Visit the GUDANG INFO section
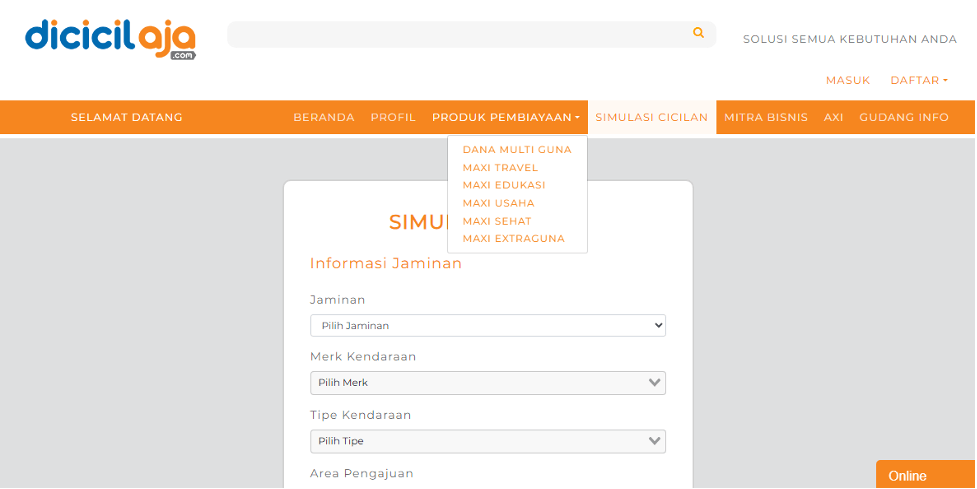This screenshot has height=489, width=977. click(903, 117)
